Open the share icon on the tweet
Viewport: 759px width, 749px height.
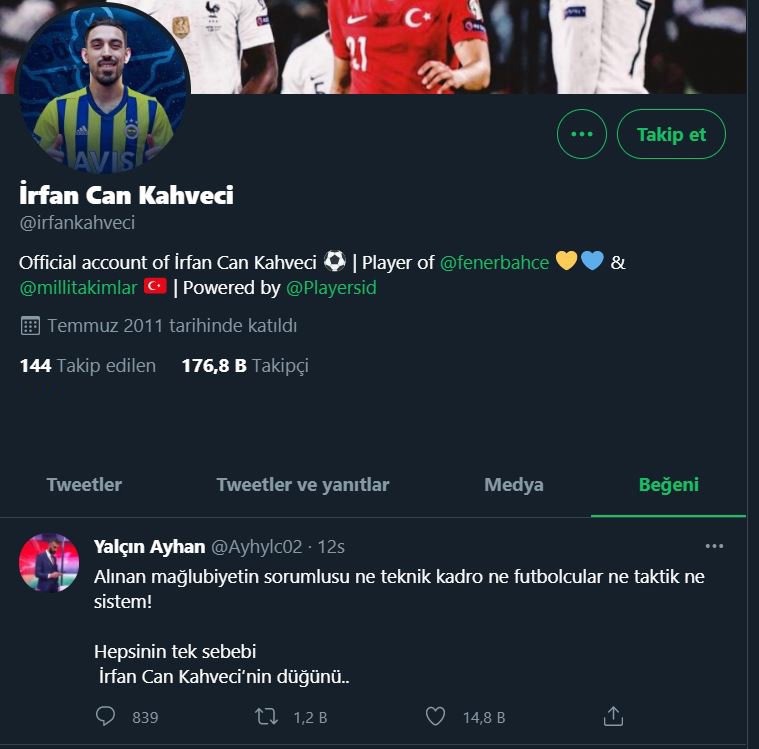coord(614,716)
